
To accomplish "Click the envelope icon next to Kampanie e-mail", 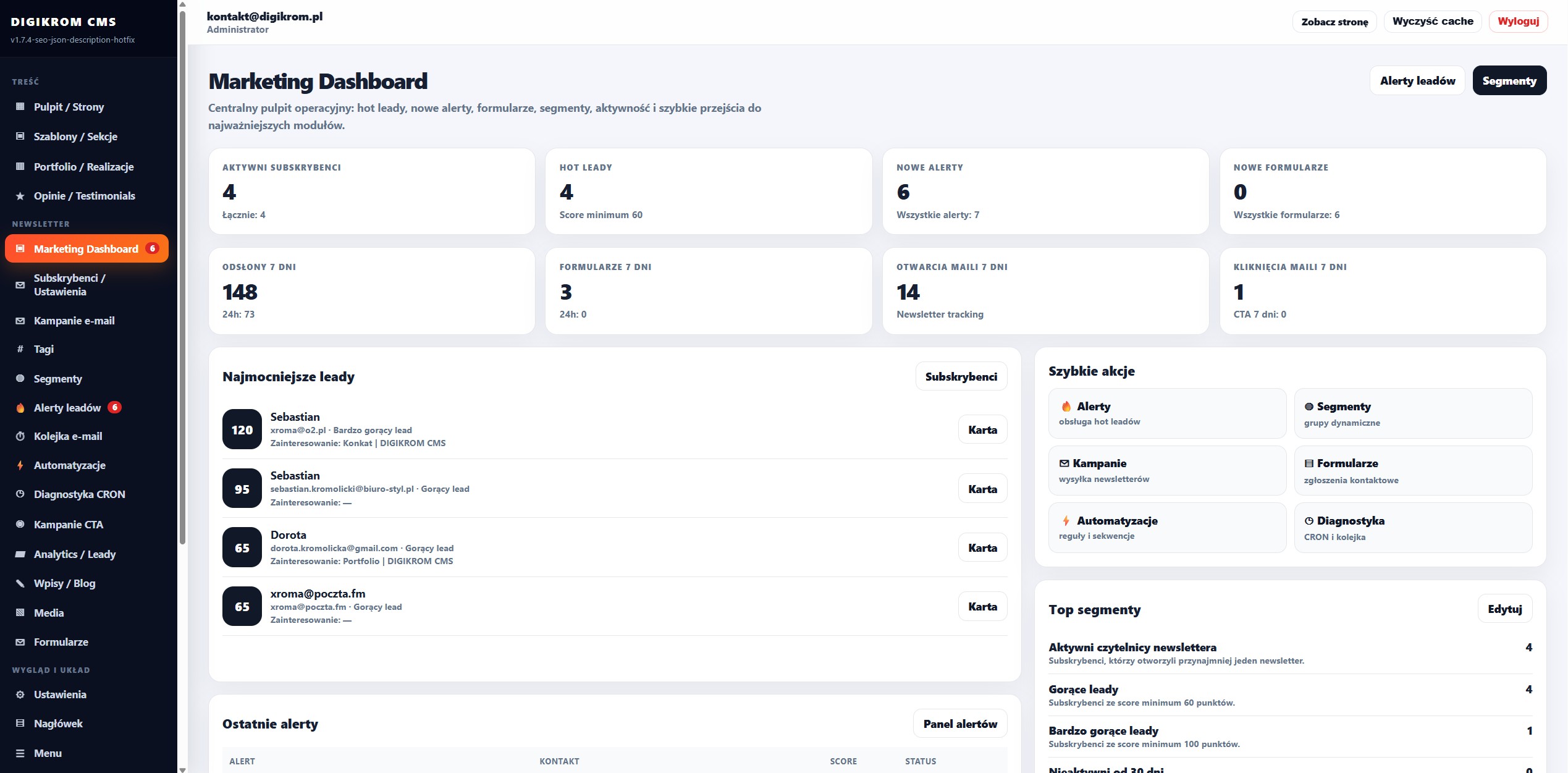I will tap(20, 321).
